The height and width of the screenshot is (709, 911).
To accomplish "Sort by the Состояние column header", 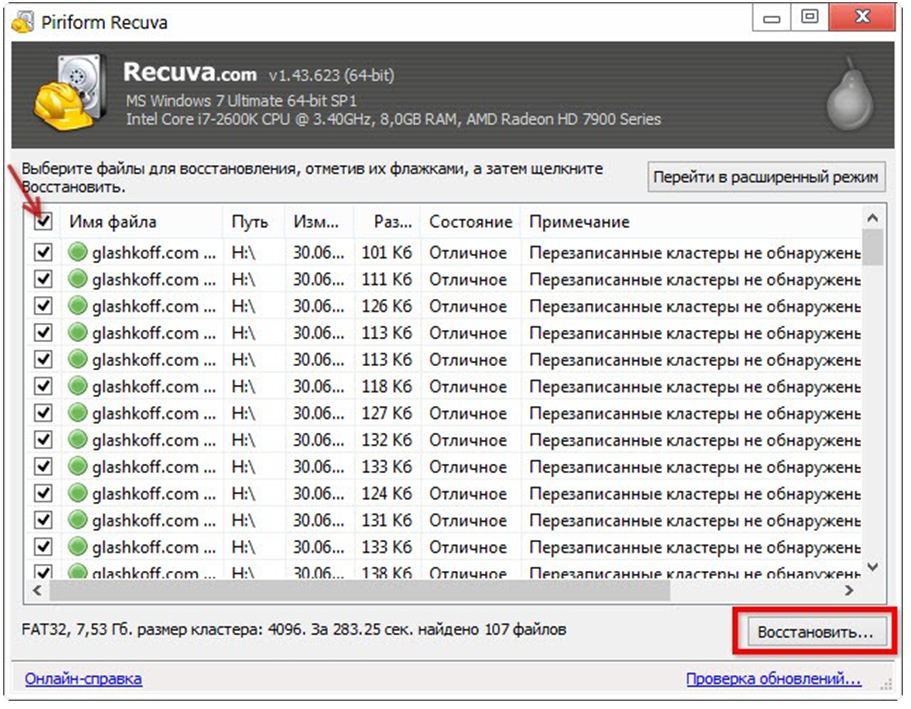I will (x=471, y=221).
